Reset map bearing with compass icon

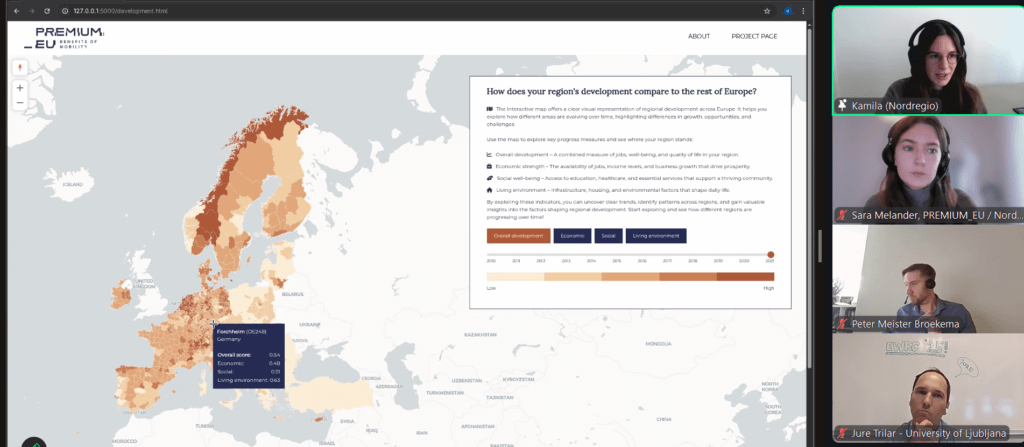pyautogui.click(x=20, y=67)
